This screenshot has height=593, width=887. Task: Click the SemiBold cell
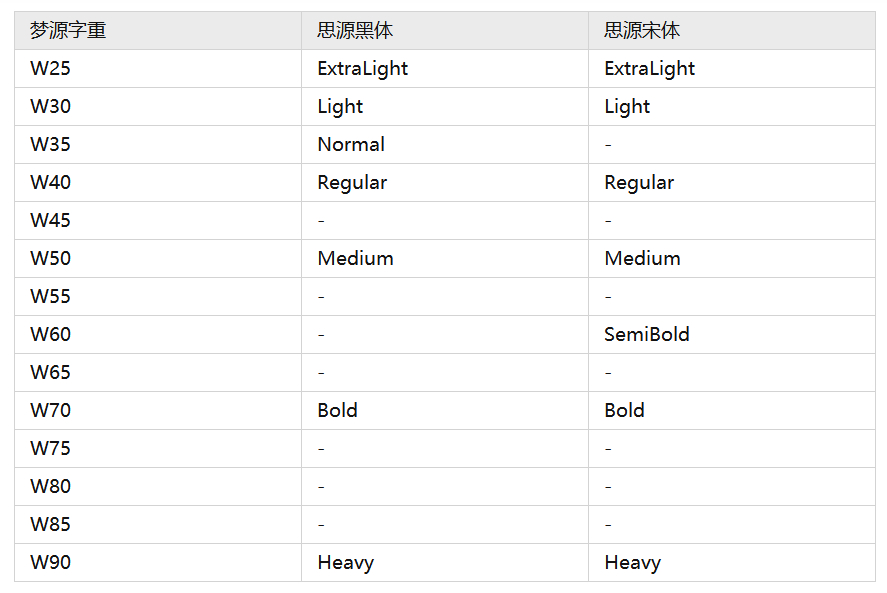pos(647,335)
